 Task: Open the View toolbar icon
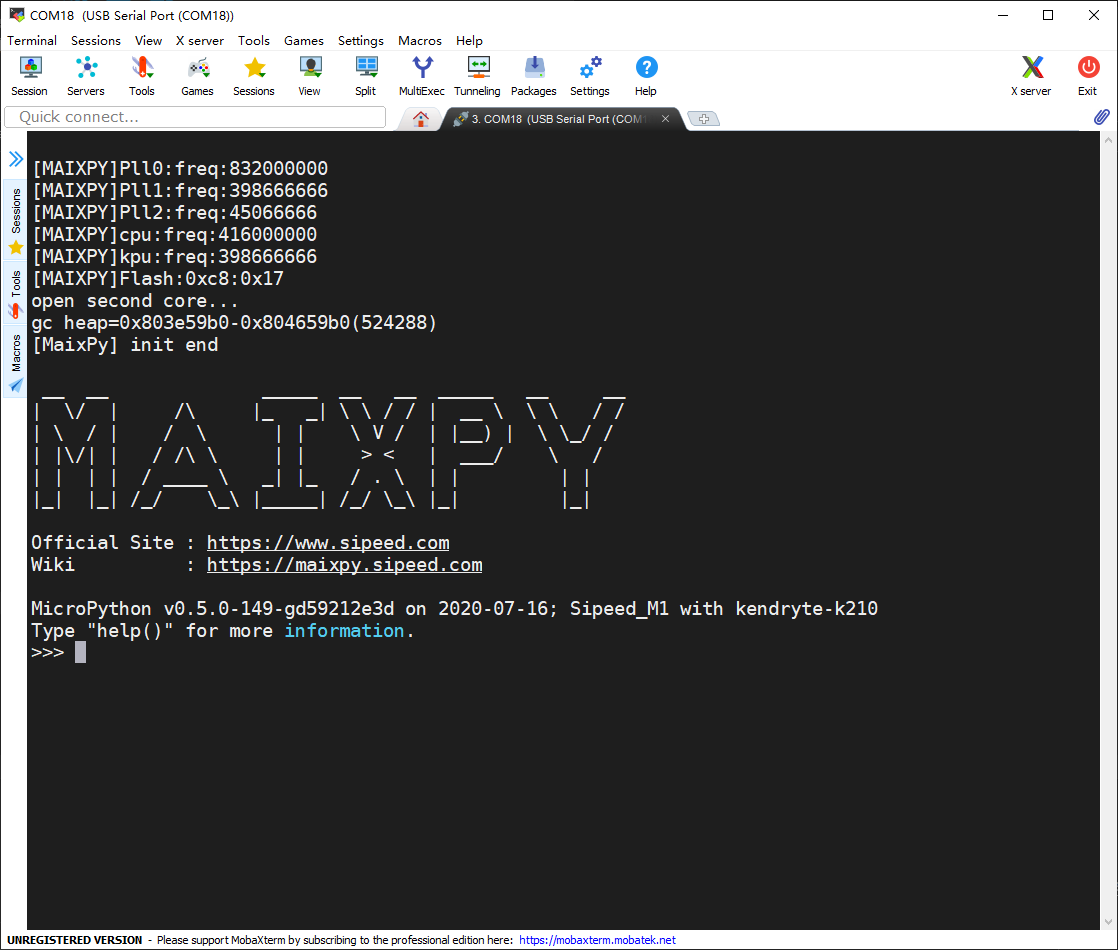pyautogui.click(x=309, y=76)
